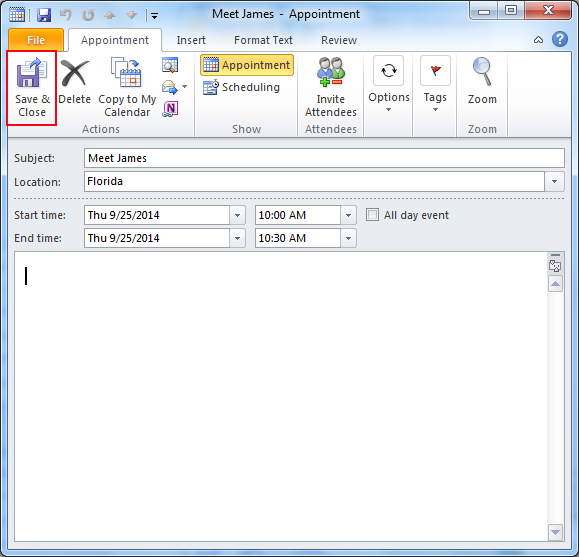Click the Subject field with Meet James
The height and width of the screenshot is (557, 579).
click(324, 158)
